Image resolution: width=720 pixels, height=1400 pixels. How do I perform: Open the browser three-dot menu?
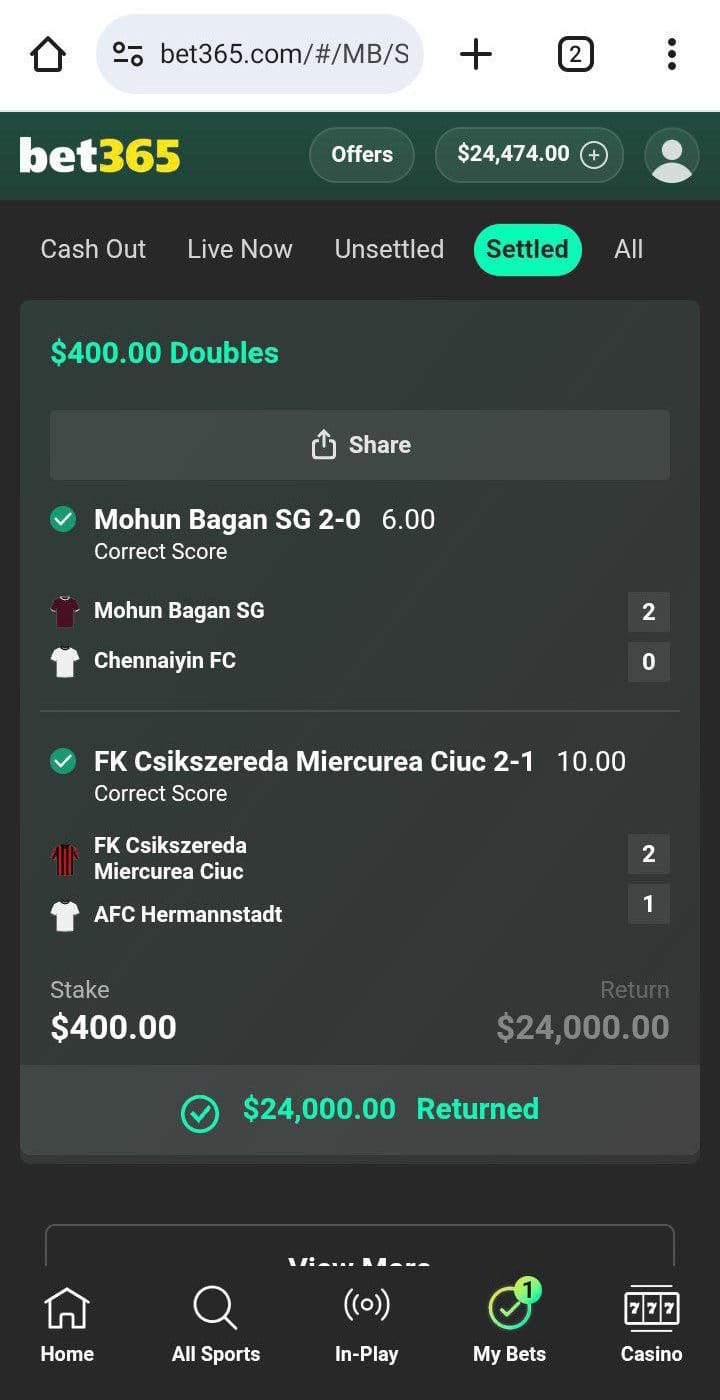pyautogui.click(x=671, y=54)
